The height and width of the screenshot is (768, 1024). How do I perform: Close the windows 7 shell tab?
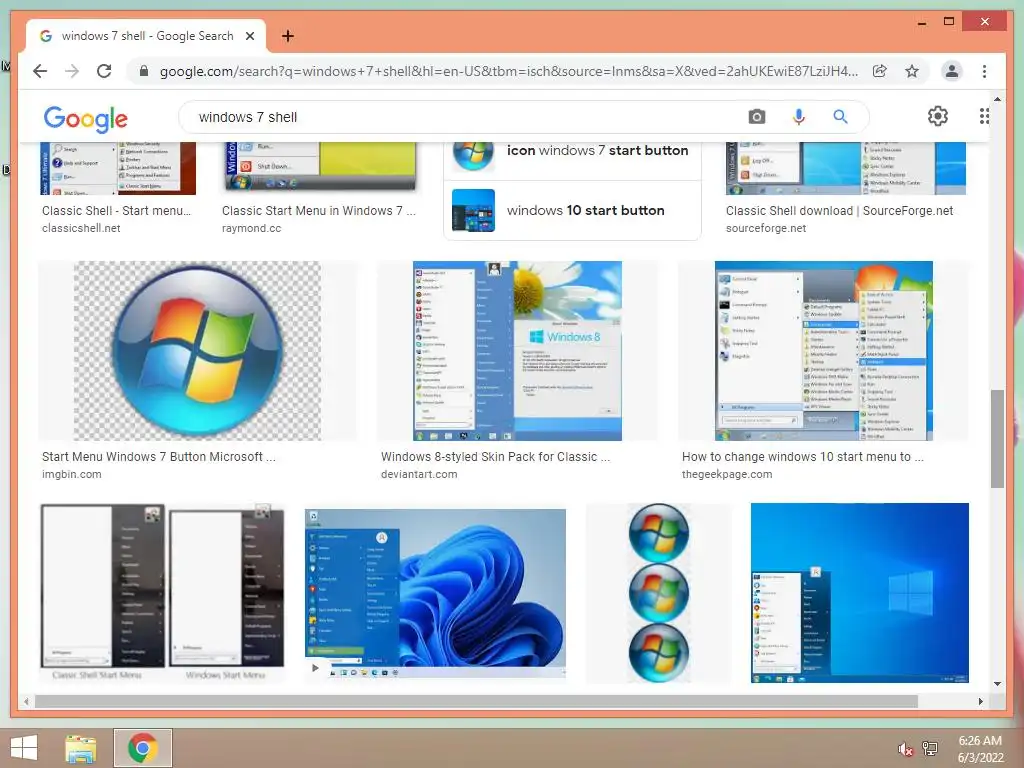249,36
